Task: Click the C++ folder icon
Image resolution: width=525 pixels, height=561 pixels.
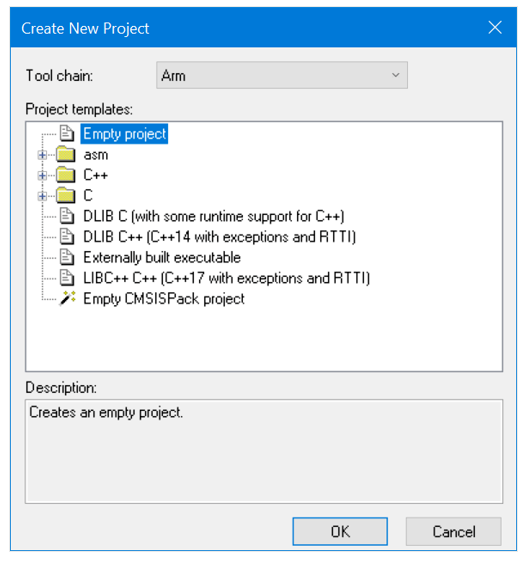Action: pos(66,175)
